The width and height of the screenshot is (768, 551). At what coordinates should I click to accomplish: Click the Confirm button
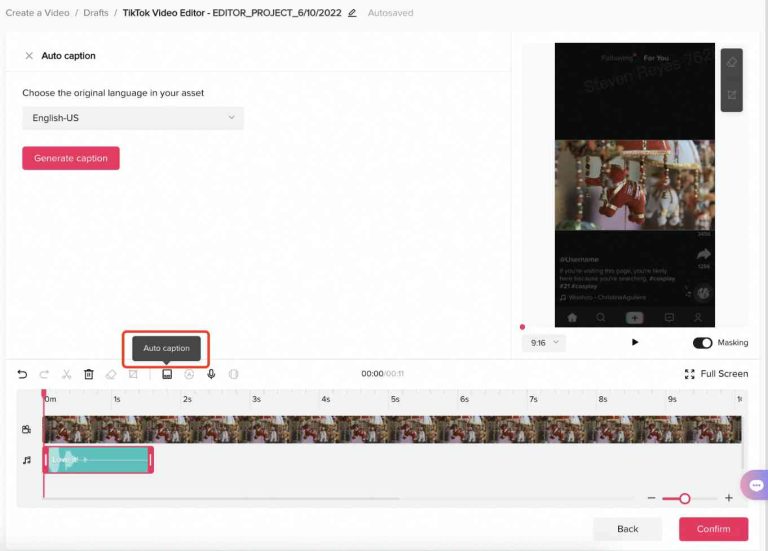pyautogui.click(x=713, y=529)
